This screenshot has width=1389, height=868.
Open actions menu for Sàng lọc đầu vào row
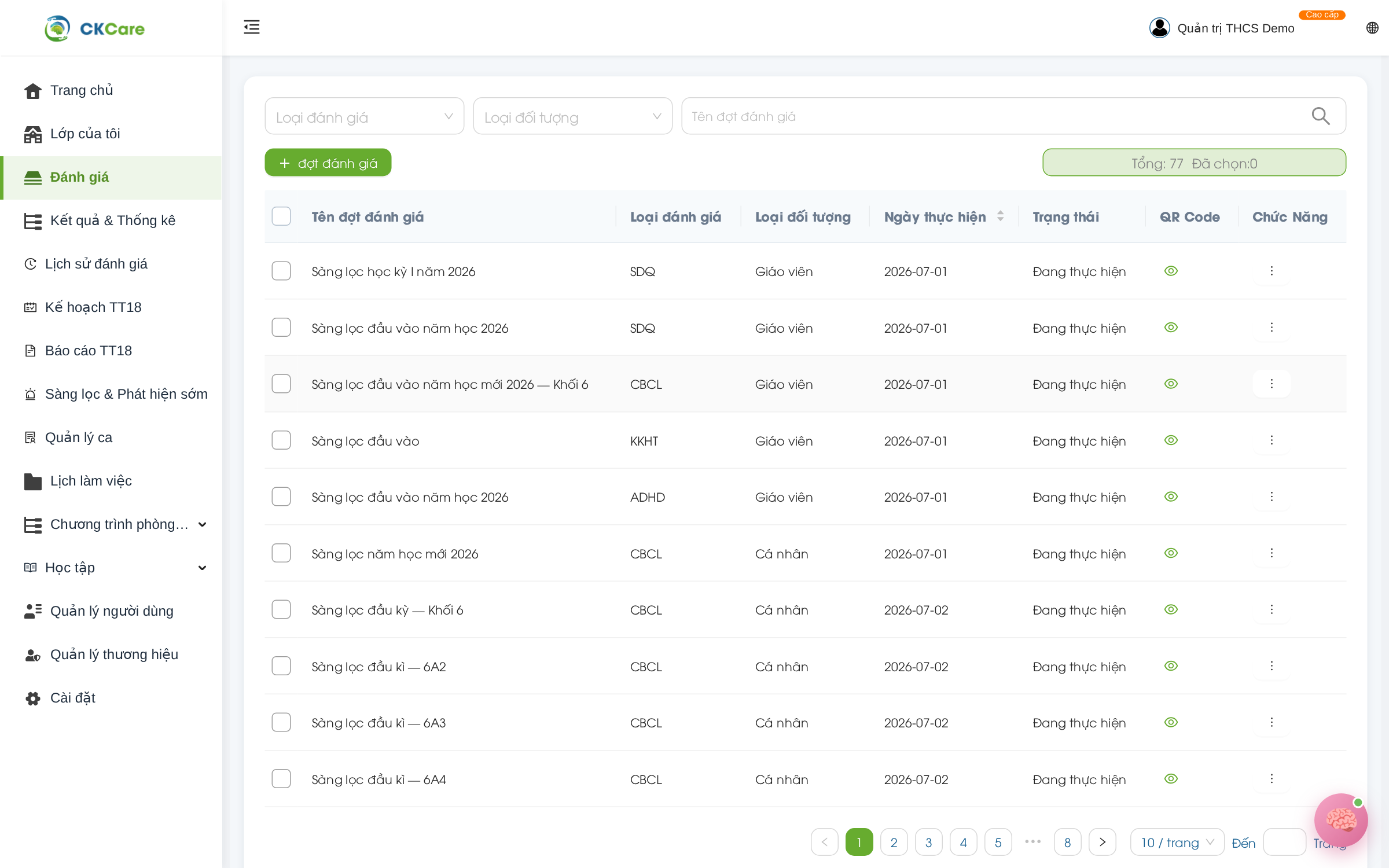[x=1272, y=440]
